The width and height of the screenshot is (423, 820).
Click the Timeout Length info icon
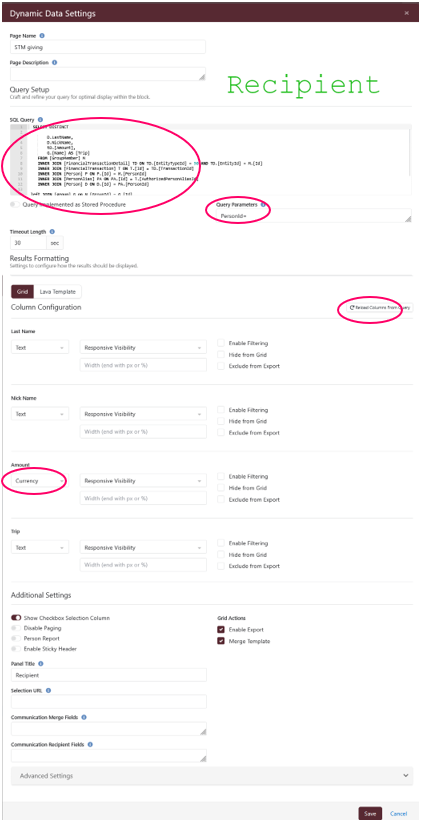[51, 231]
